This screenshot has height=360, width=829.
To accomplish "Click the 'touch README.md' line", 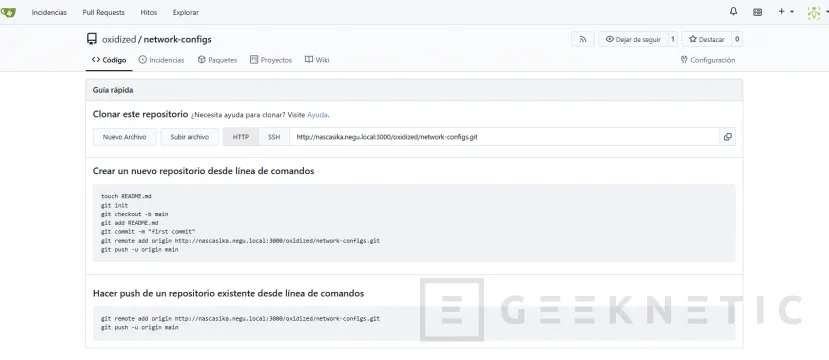I will coord(126,196).
